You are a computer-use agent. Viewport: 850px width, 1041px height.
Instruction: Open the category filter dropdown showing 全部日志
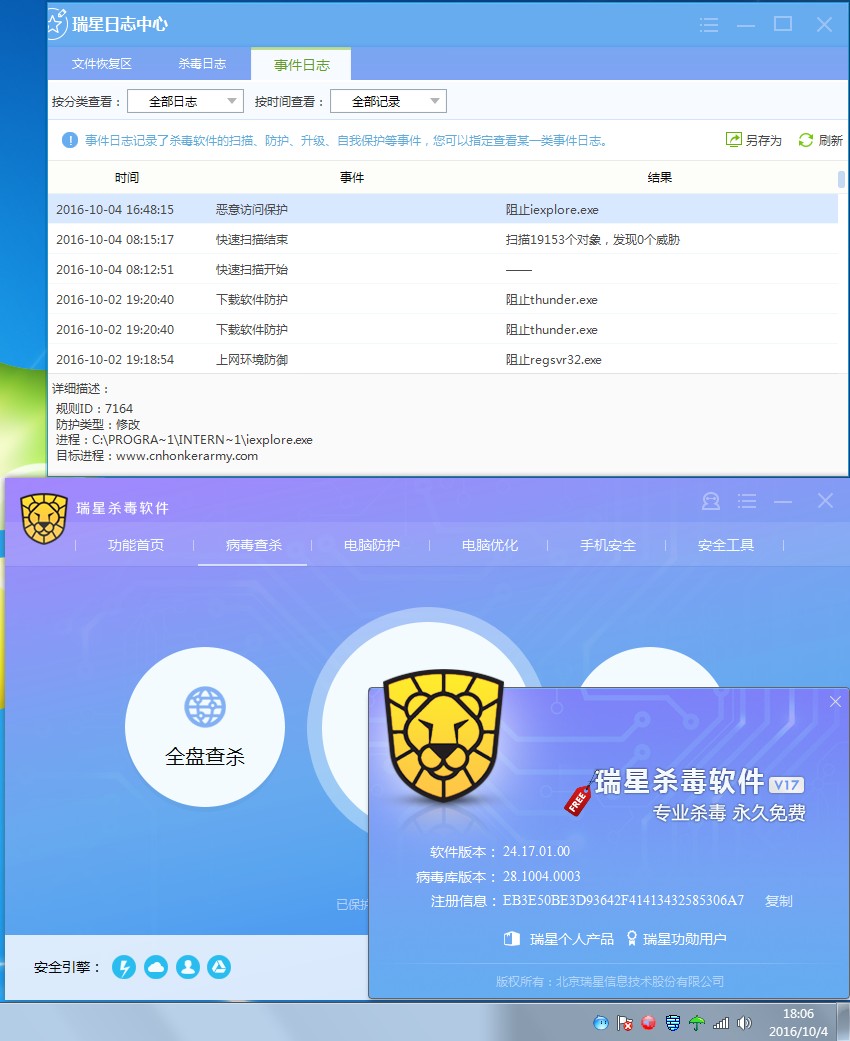[185, 102]
